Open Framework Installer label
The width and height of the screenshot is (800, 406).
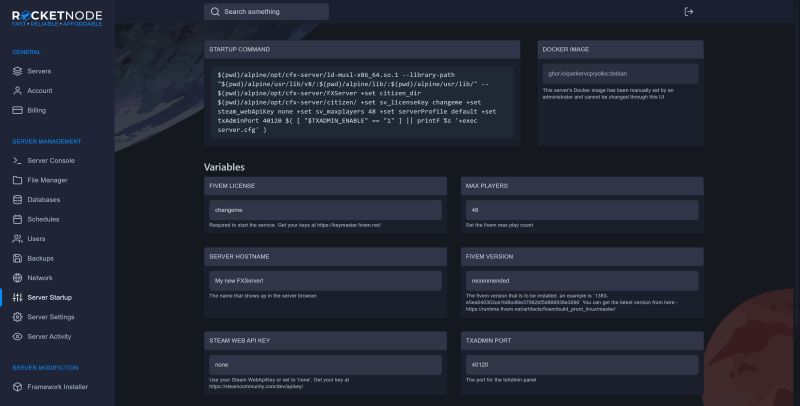(x=58, y=387)
